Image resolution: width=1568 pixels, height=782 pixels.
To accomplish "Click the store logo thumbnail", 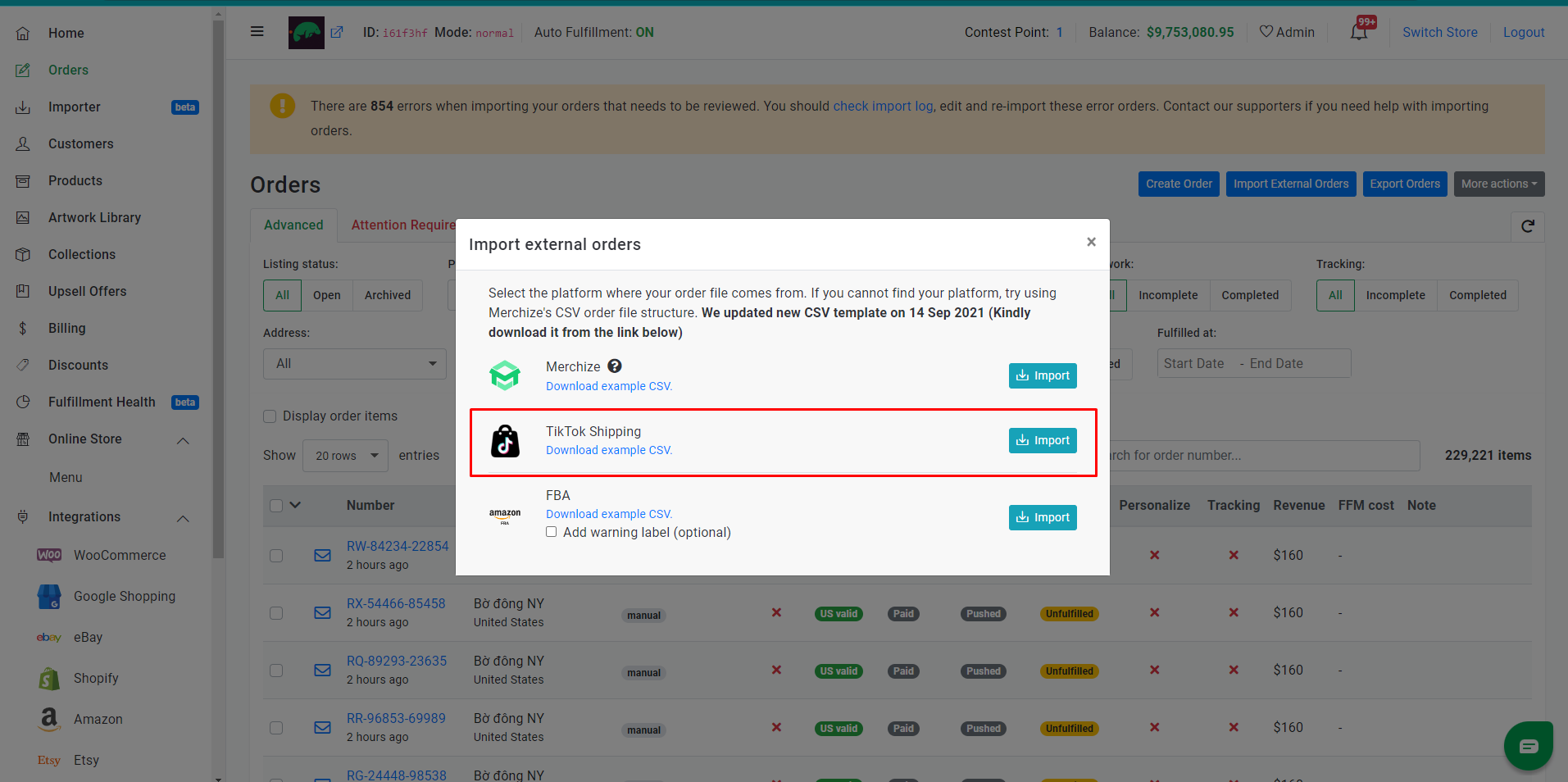I will [x=307, y=33].
